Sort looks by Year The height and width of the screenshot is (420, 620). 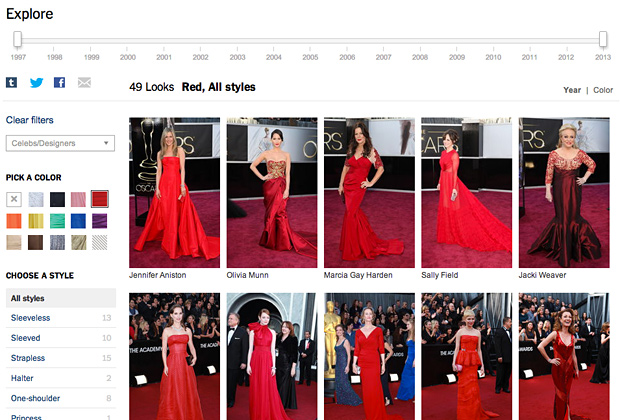coord(572,90)
